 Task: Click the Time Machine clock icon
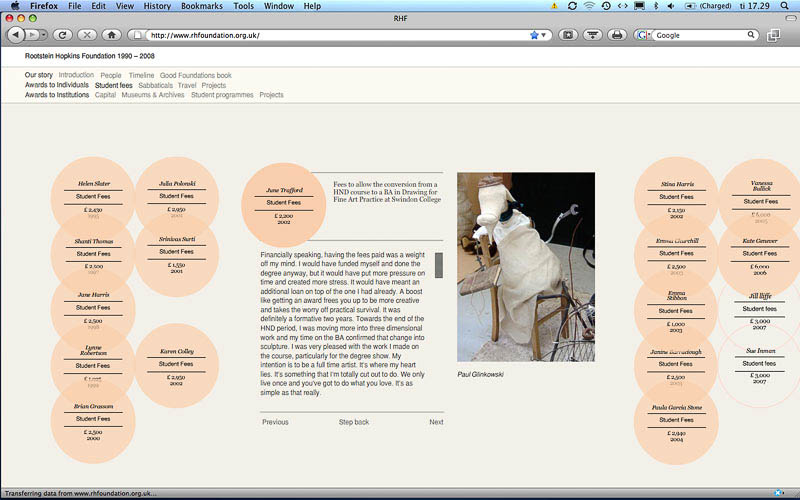606,6
